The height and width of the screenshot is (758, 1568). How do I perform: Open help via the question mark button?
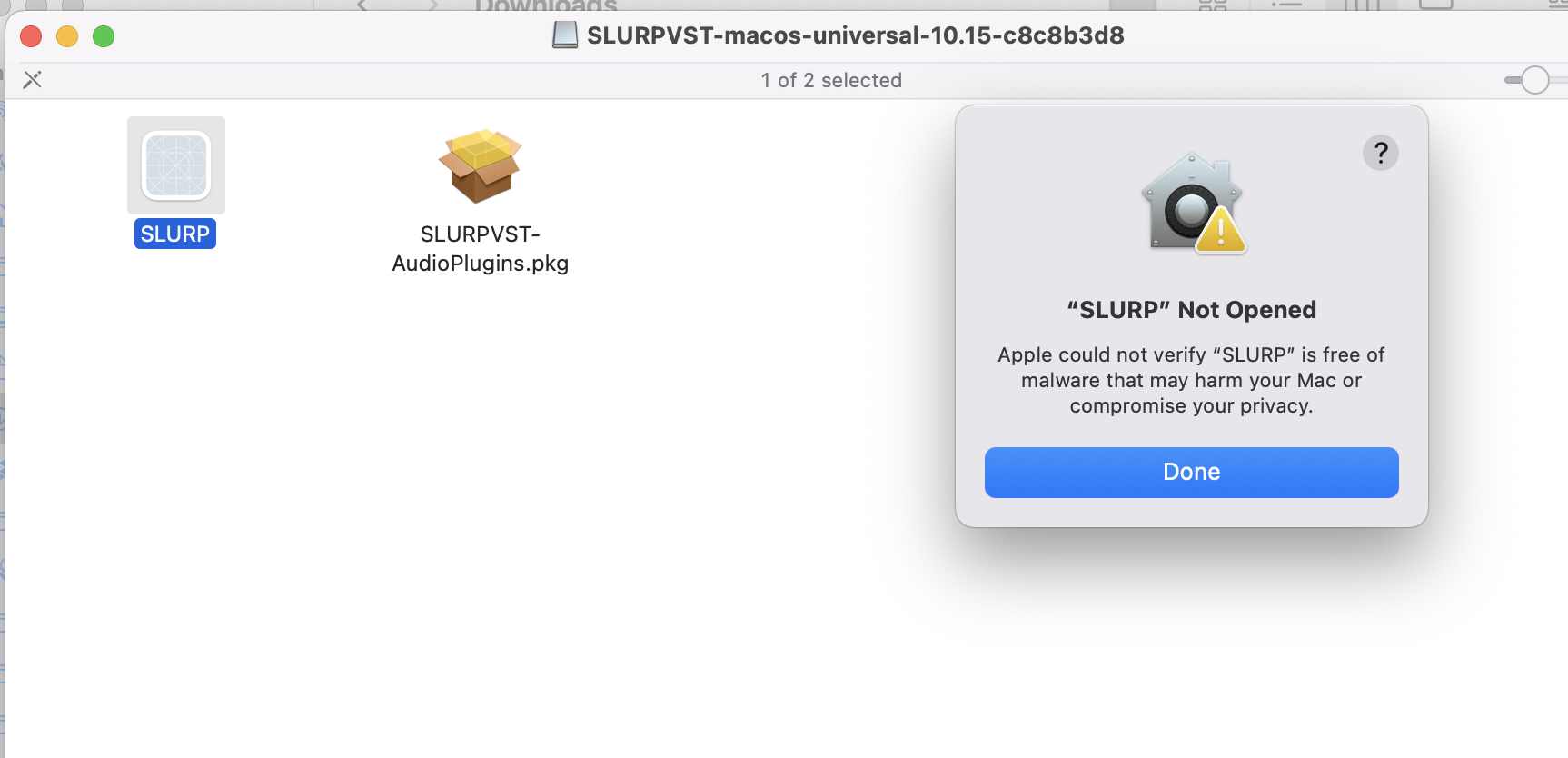click(x=1380, y=153)
